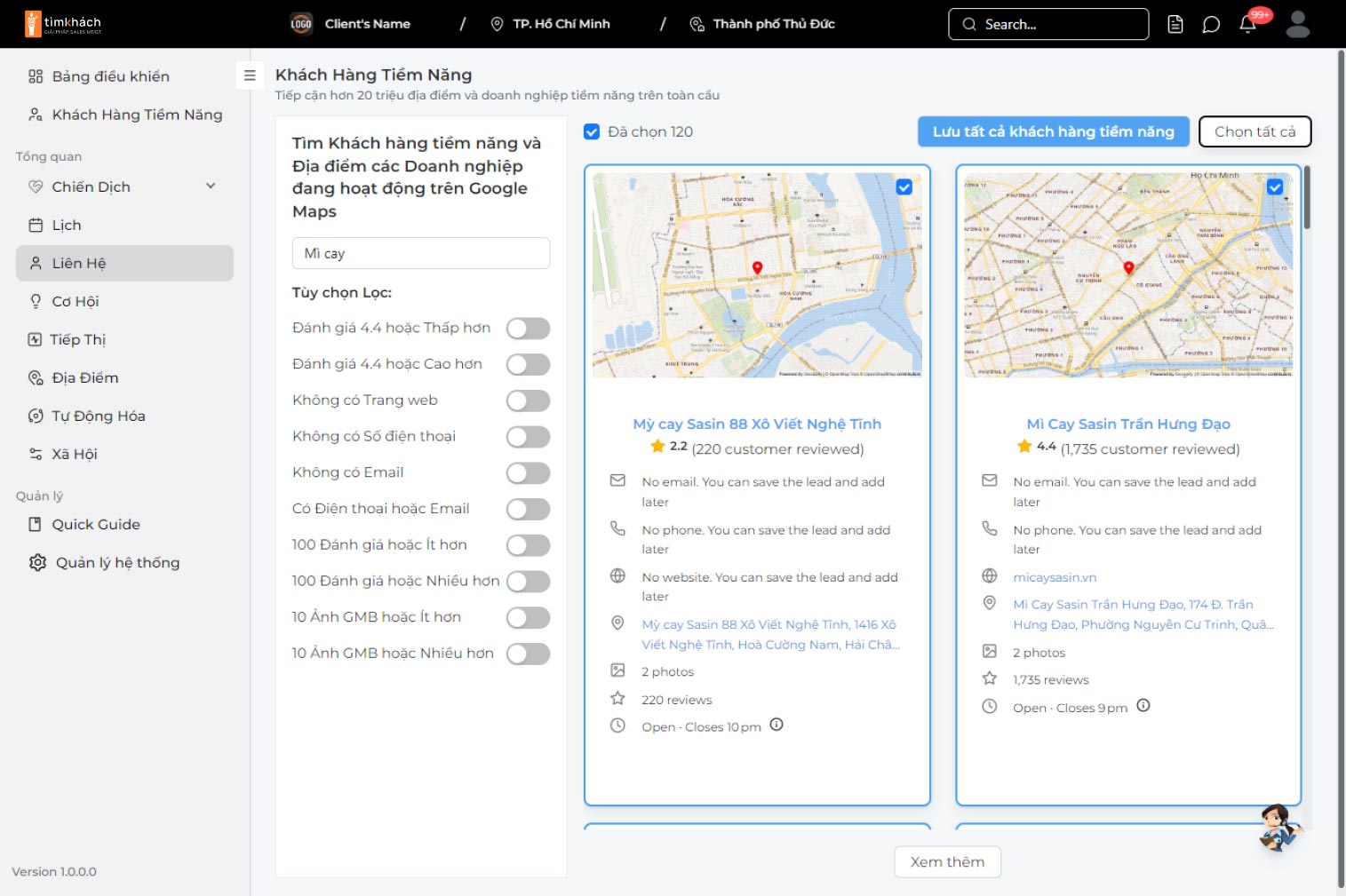This screenshot has width=1346, height=896.
Task: Open the notifications bell with 99+ badge
Action: coord(1248,23)
